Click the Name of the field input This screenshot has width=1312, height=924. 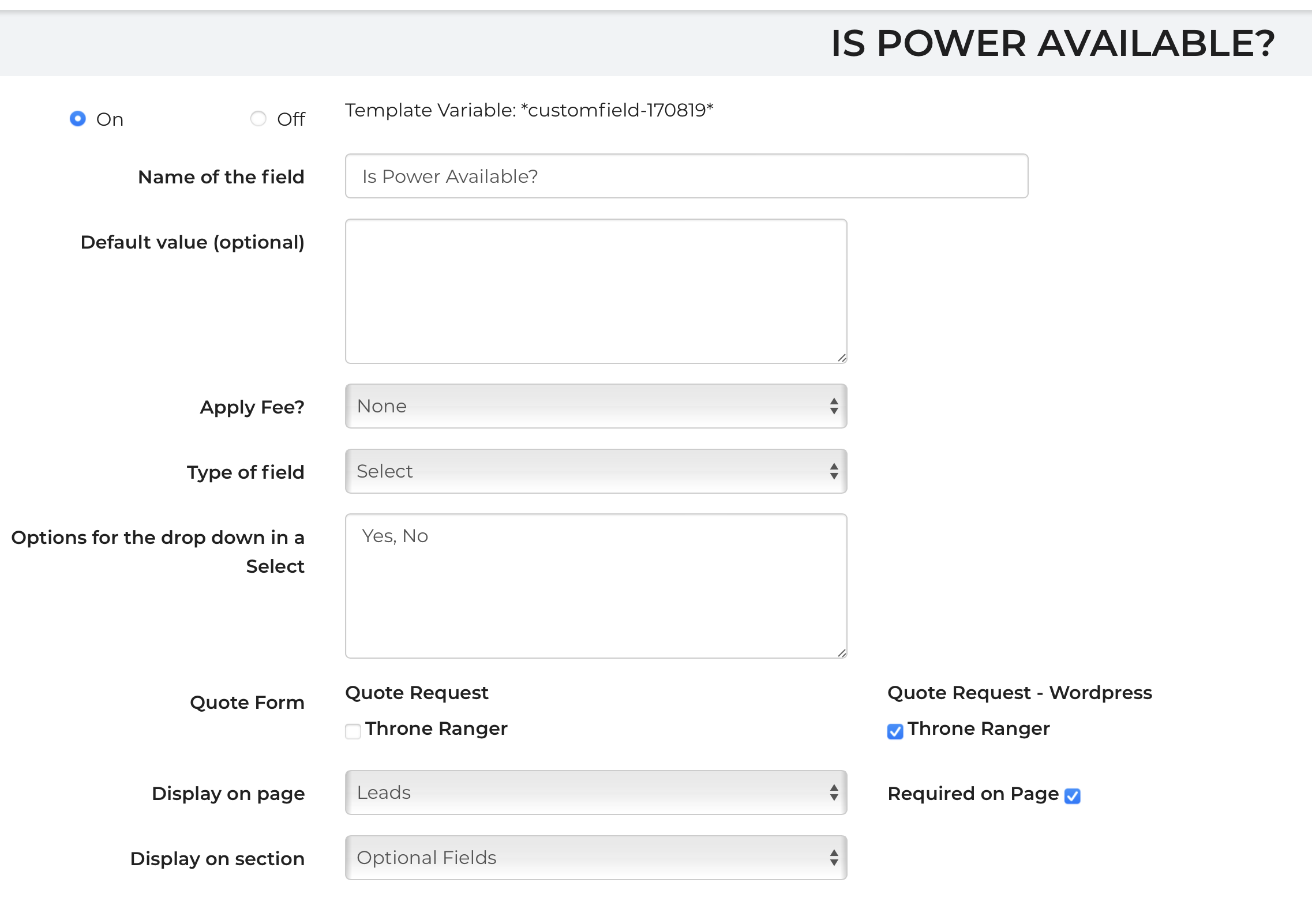686,176
